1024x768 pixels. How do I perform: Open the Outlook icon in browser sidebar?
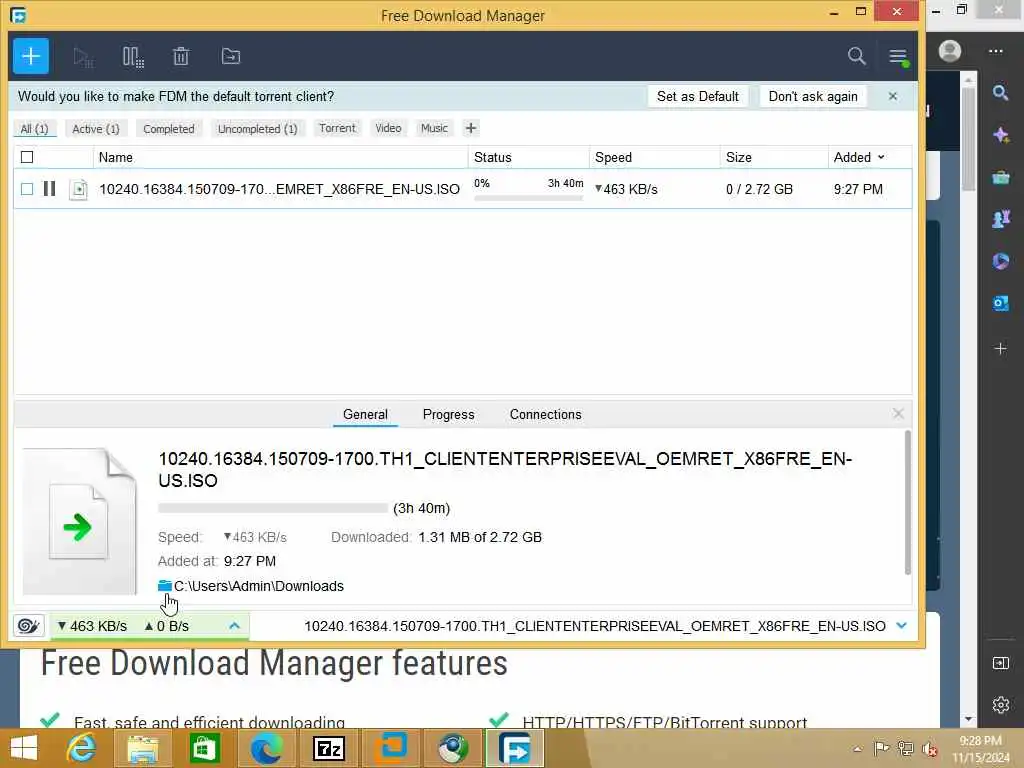click(1000, 303)
